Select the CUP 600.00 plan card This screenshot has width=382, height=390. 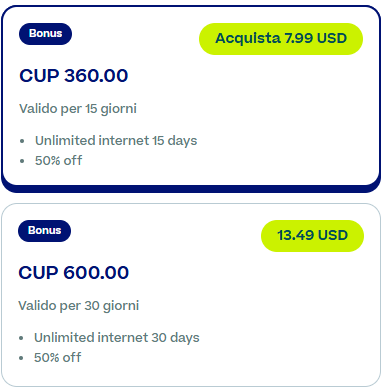click(191, 295)
